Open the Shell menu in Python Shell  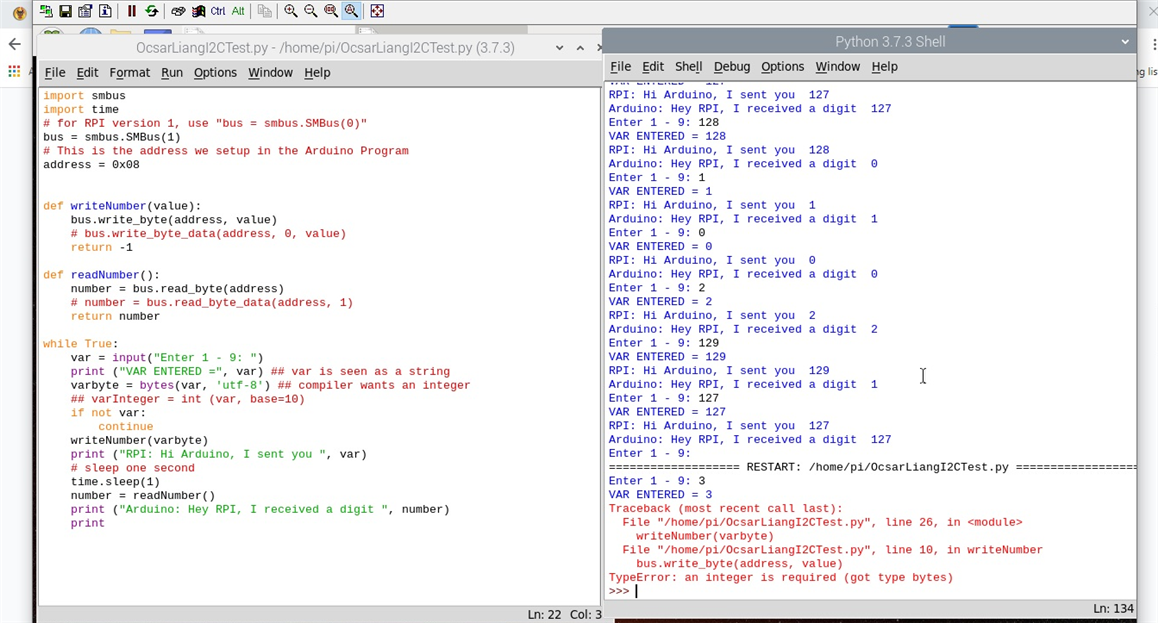tap(688, 67)
